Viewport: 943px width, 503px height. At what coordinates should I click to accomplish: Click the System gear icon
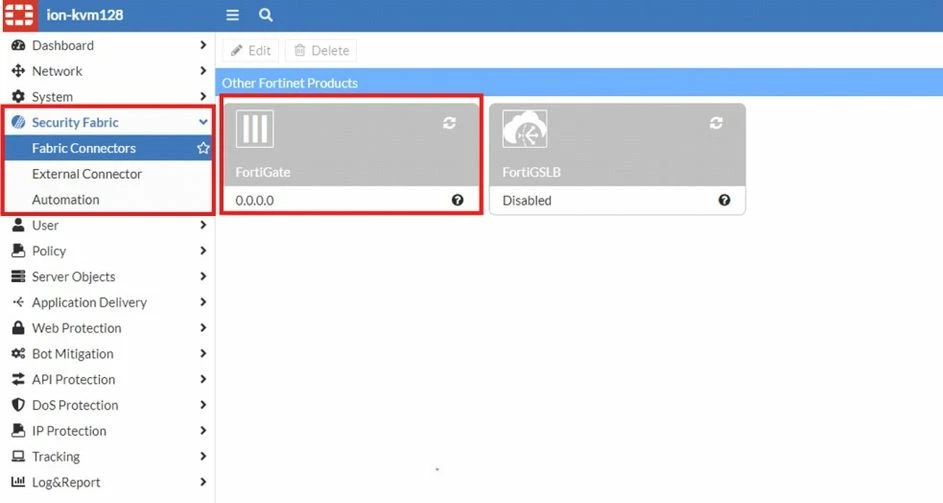[19, 96]
